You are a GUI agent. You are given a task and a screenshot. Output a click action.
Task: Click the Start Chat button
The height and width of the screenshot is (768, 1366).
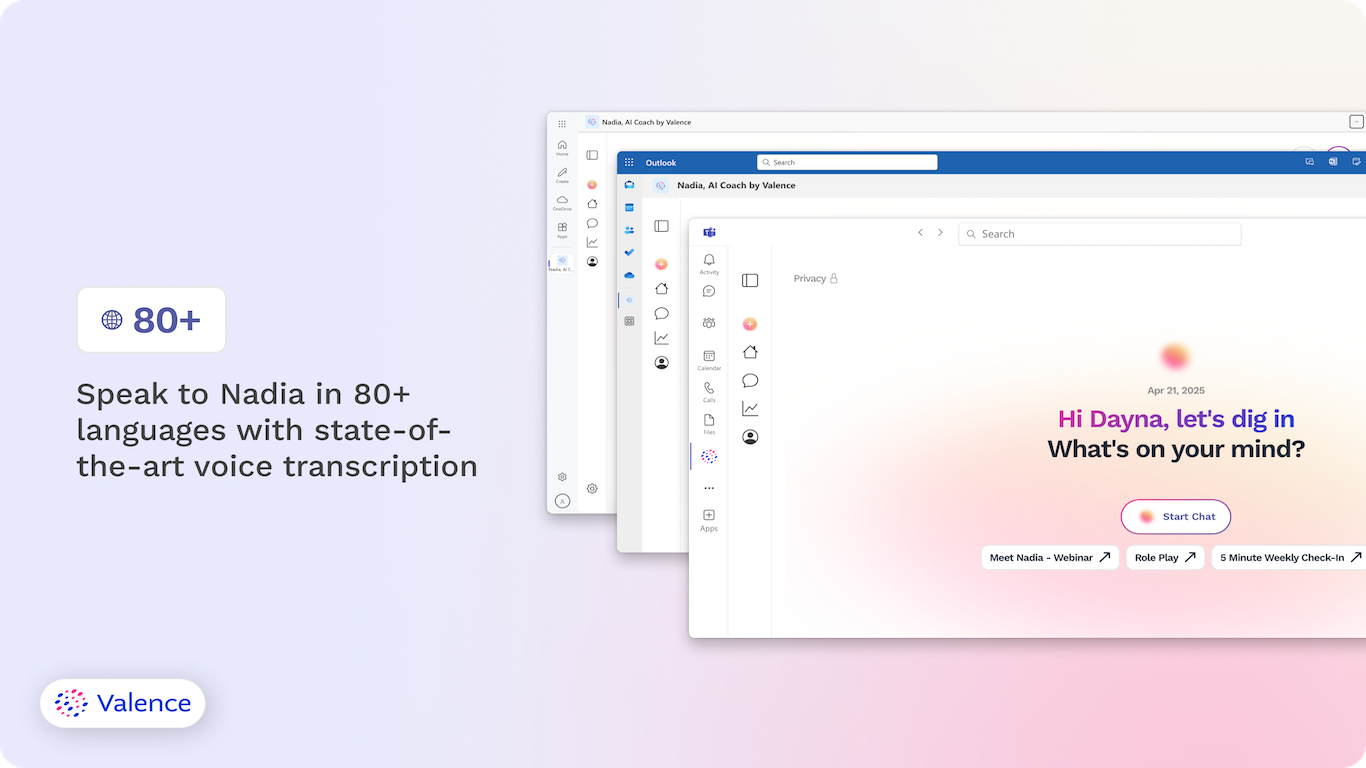(x=1176, y=517)
